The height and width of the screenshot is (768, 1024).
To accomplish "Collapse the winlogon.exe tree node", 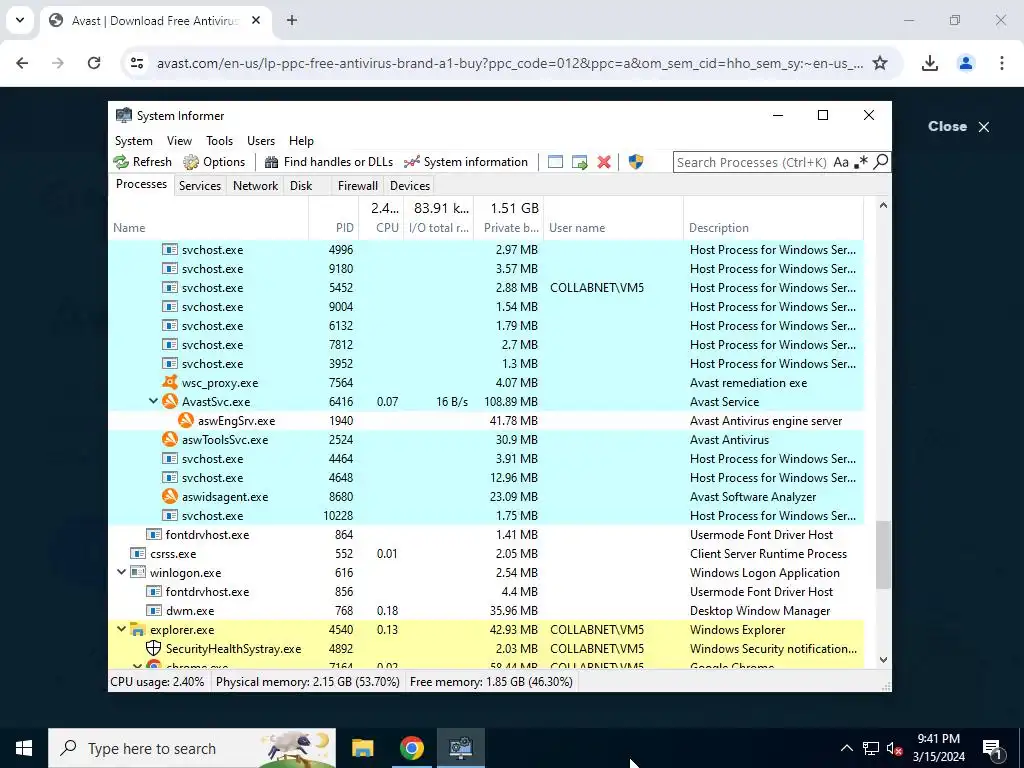I will click(x=121, y=572).
